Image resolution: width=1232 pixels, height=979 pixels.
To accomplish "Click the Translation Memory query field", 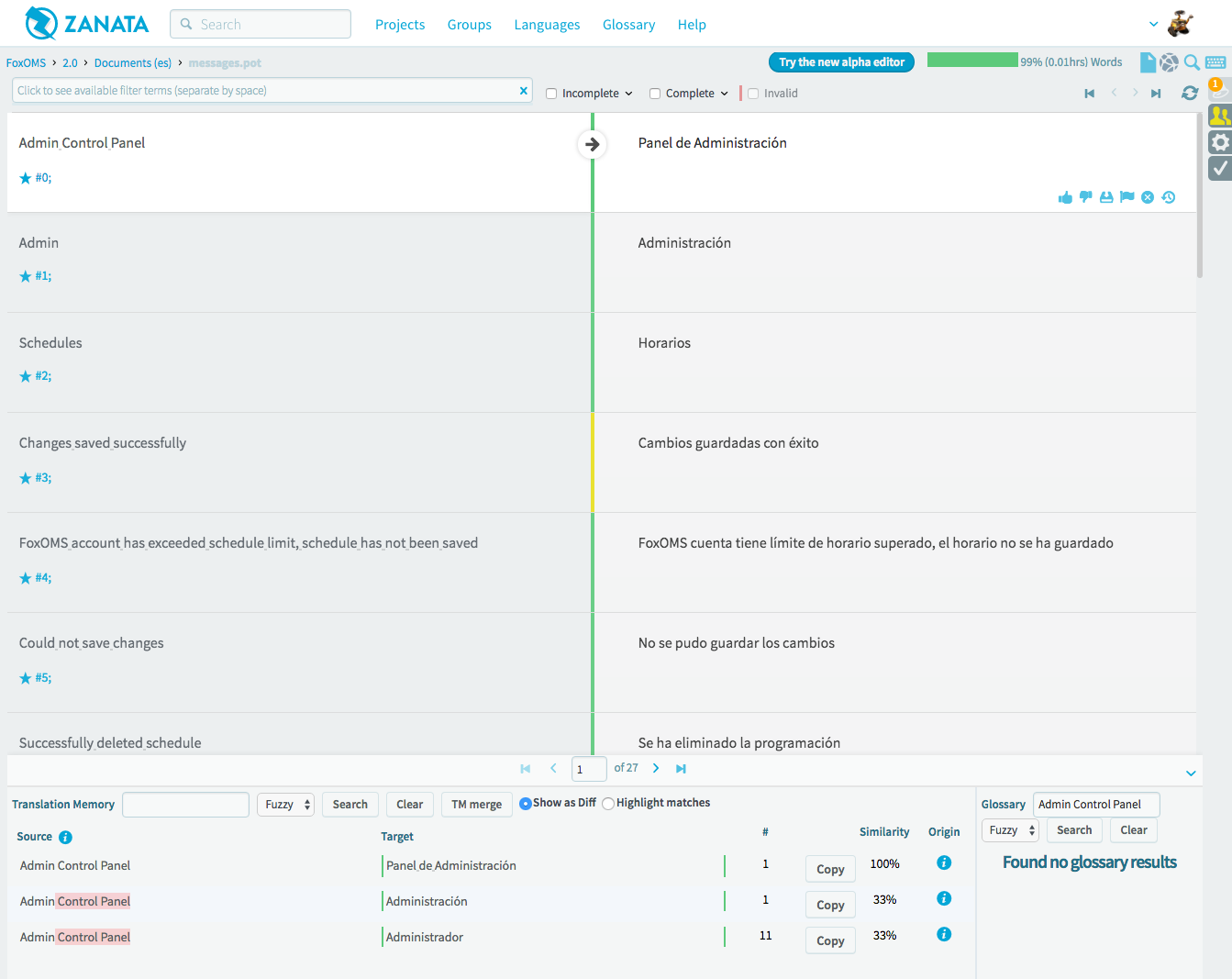I will [x=185, y=805].
